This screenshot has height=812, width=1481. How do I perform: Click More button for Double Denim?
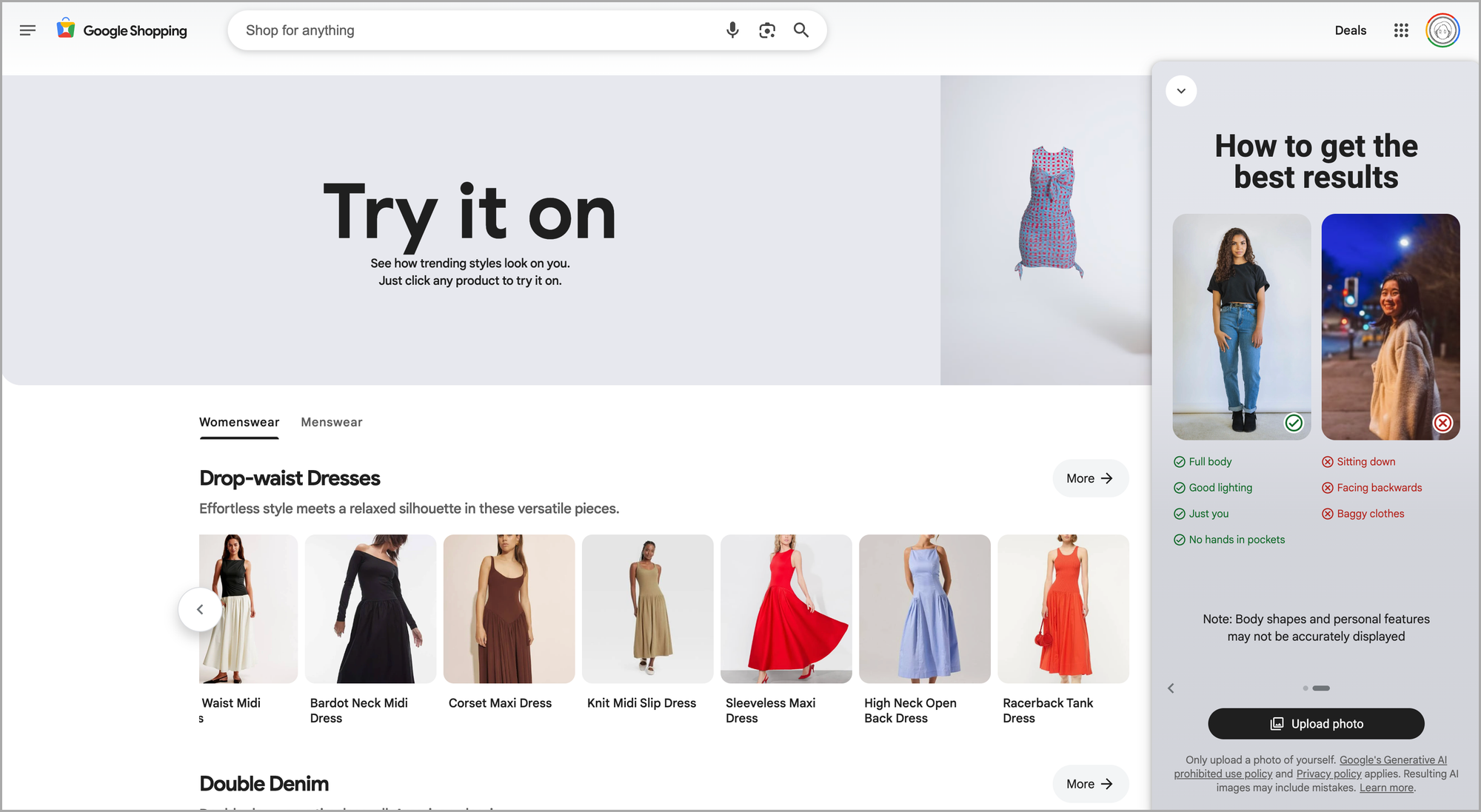tap(1090, 784)
